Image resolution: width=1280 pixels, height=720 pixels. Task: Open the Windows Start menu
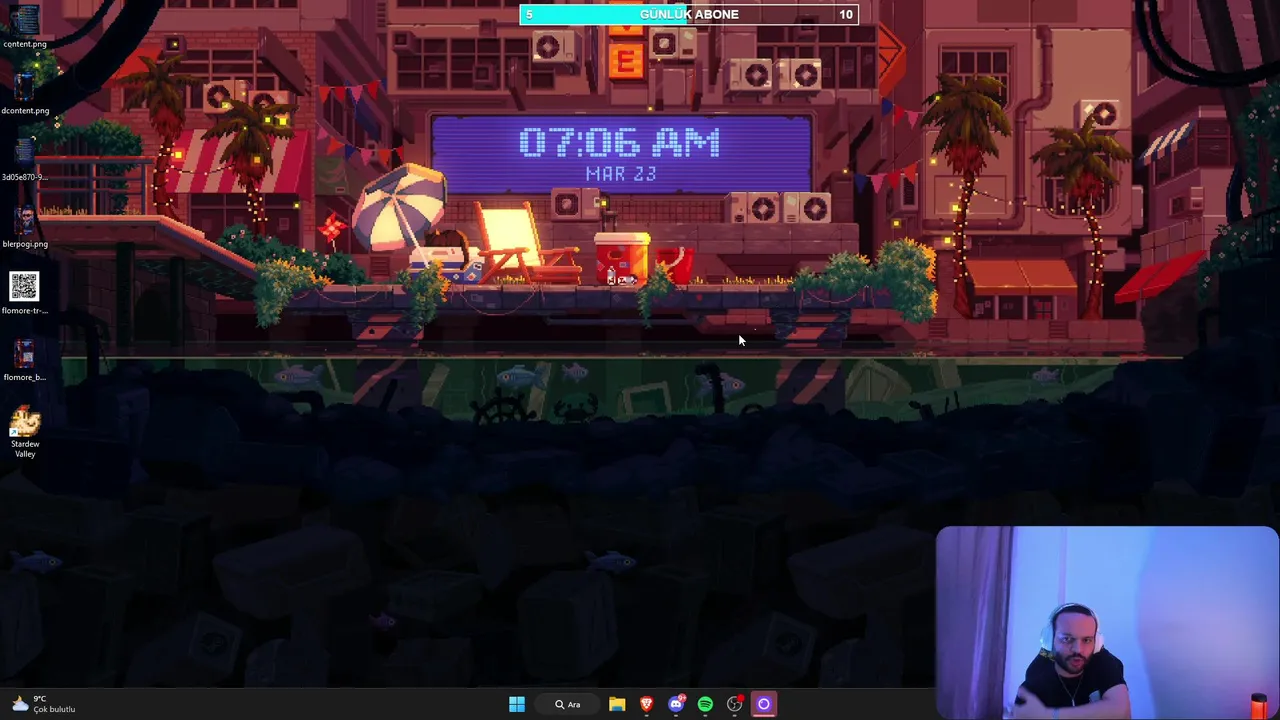click(x=517, y=704)
